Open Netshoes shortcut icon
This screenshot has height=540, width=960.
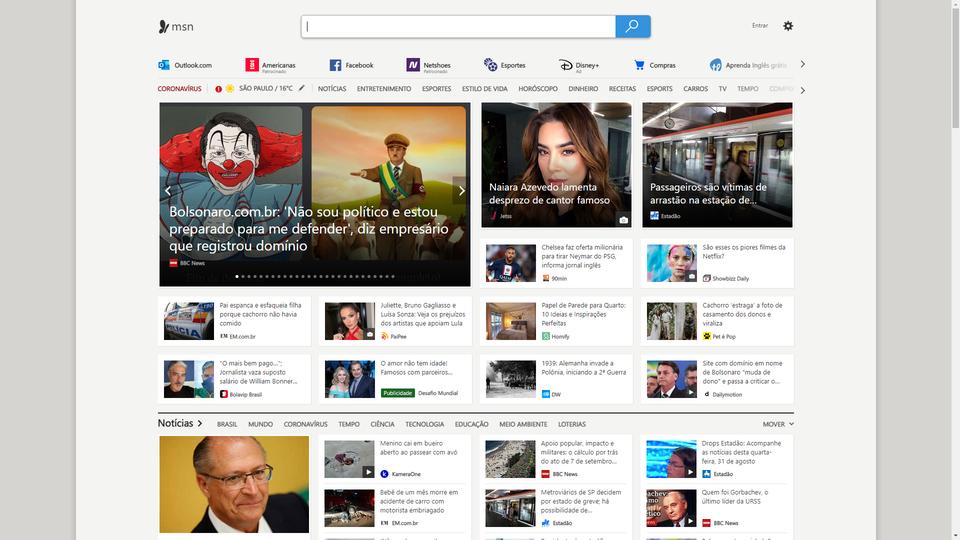[x=413, y=65]
